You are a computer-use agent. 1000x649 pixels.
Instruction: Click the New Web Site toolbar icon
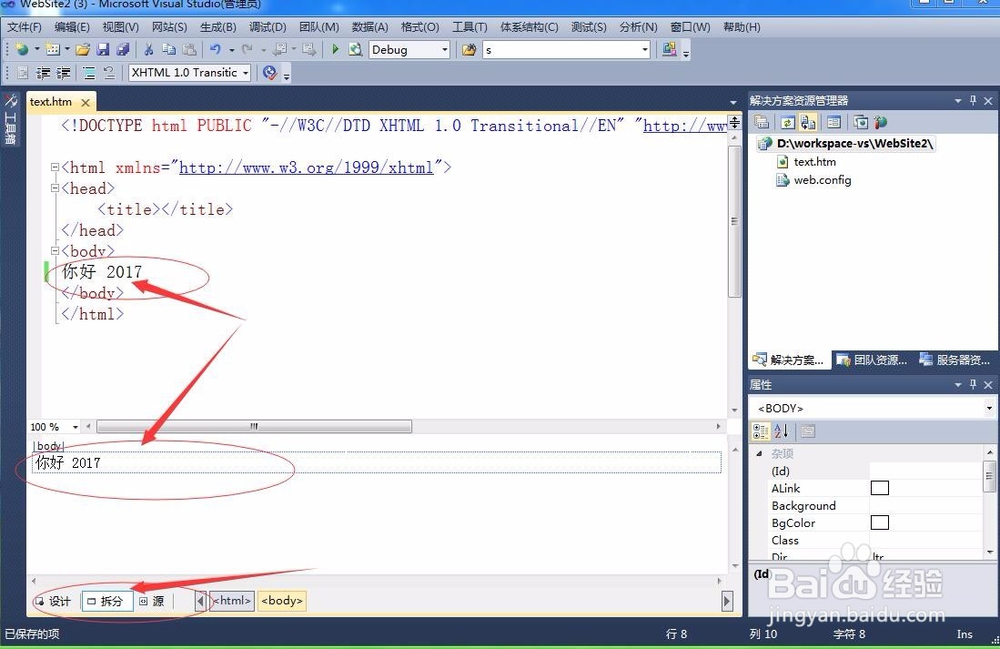[x=22, y=49]
